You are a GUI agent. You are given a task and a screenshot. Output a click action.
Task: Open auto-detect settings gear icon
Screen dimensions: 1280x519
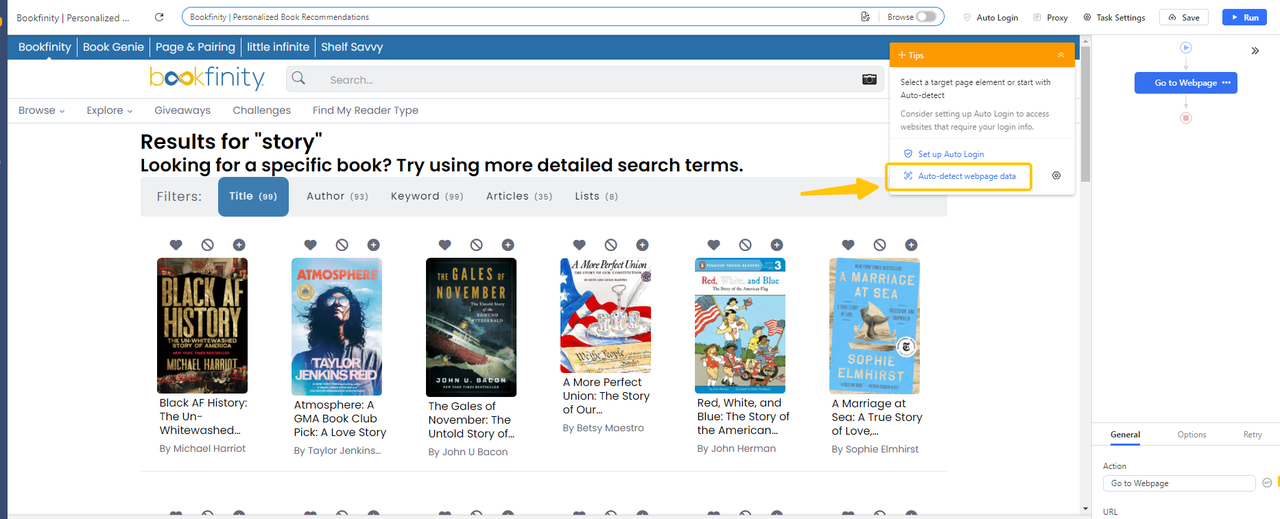[1056, 176]
